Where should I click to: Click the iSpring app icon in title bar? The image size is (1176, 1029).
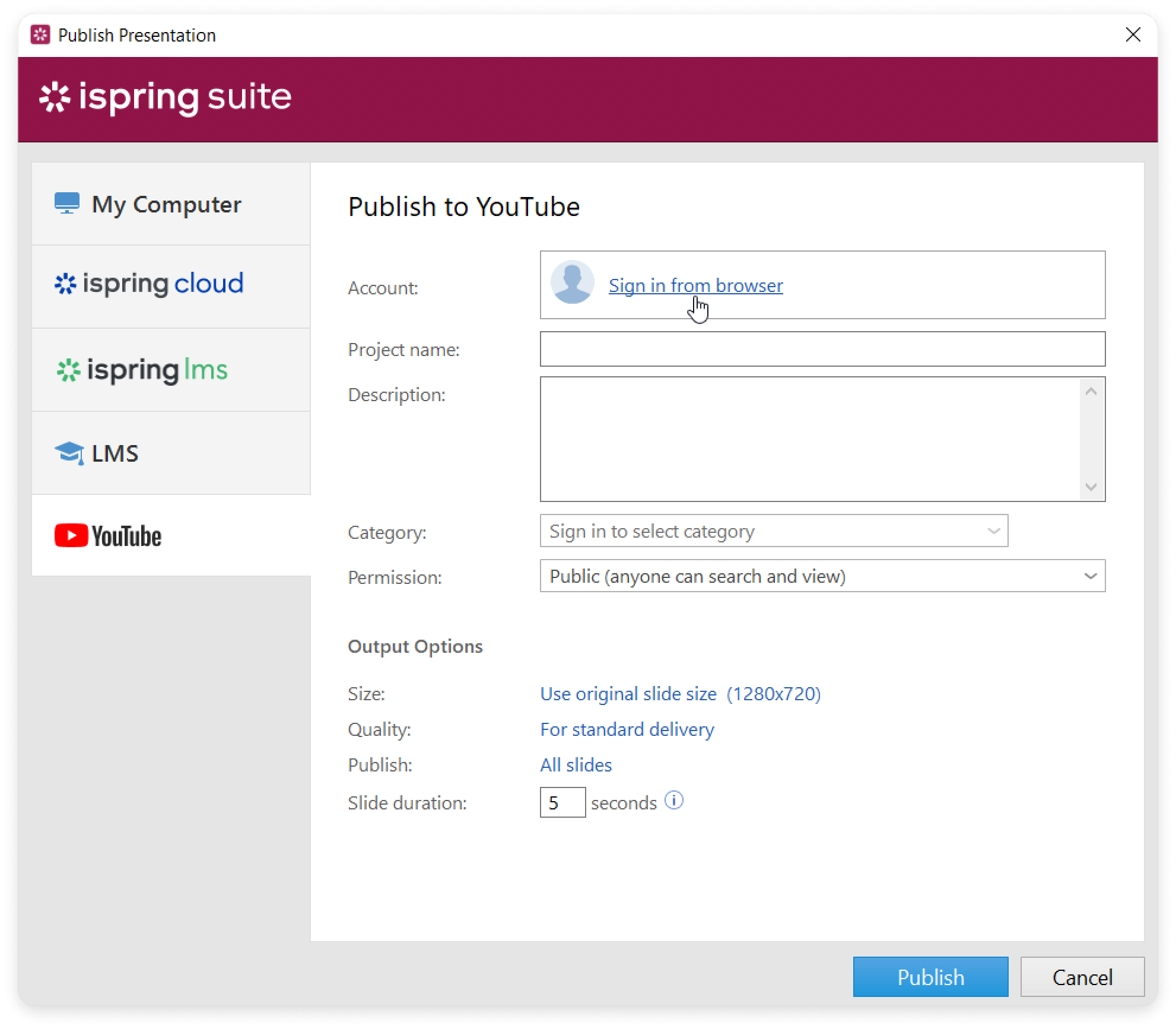point(40,35)
